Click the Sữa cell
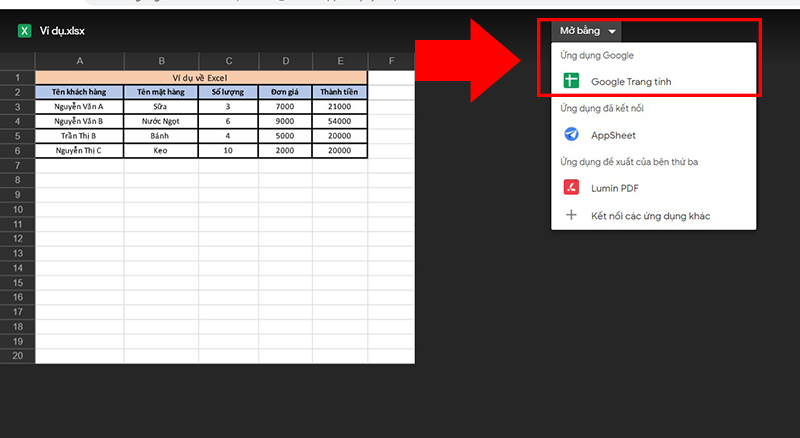 point(161,107)
